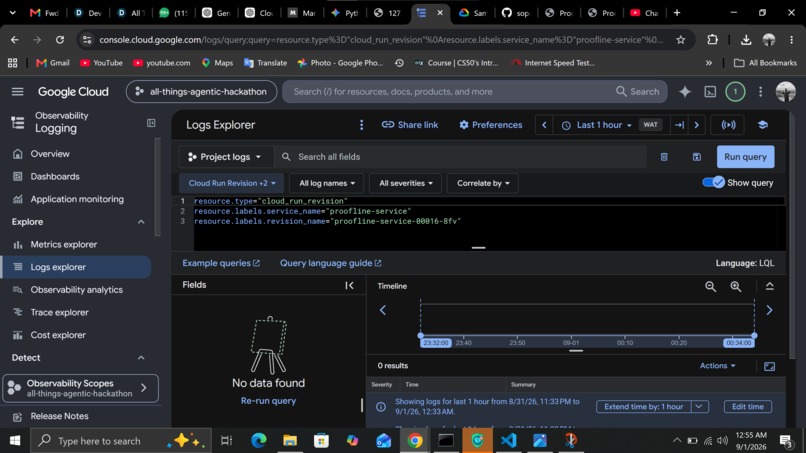
Task: Open Preferences settings
Action: point(490,125)
